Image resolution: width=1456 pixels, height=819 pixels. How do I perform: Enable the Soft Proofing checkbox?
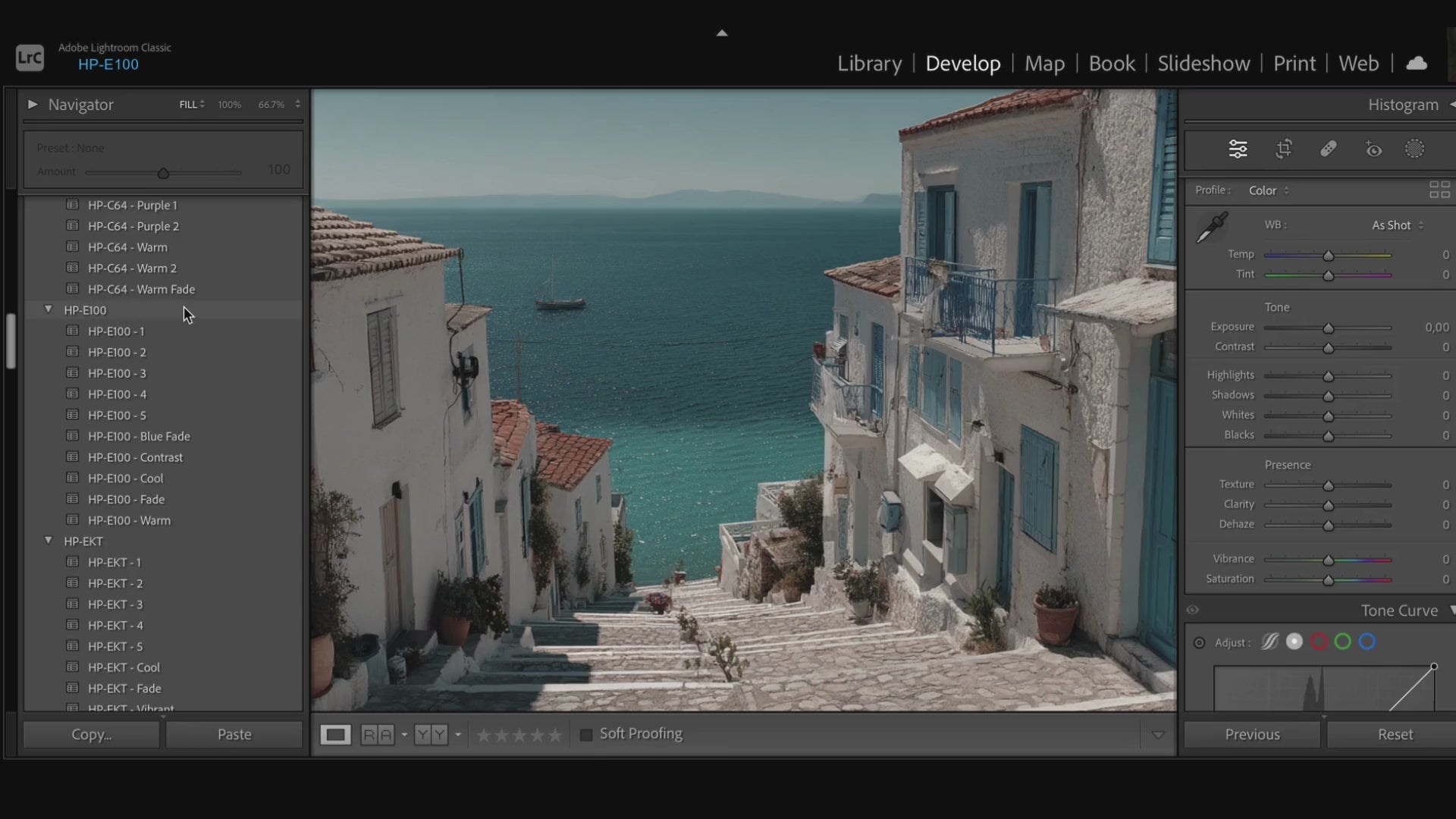pos(585,735)
